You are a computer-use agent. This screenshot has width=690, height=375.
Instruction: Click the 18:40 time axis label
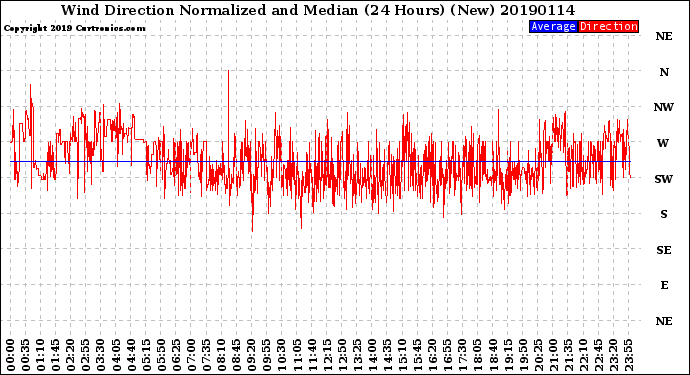tap(493, 355)
